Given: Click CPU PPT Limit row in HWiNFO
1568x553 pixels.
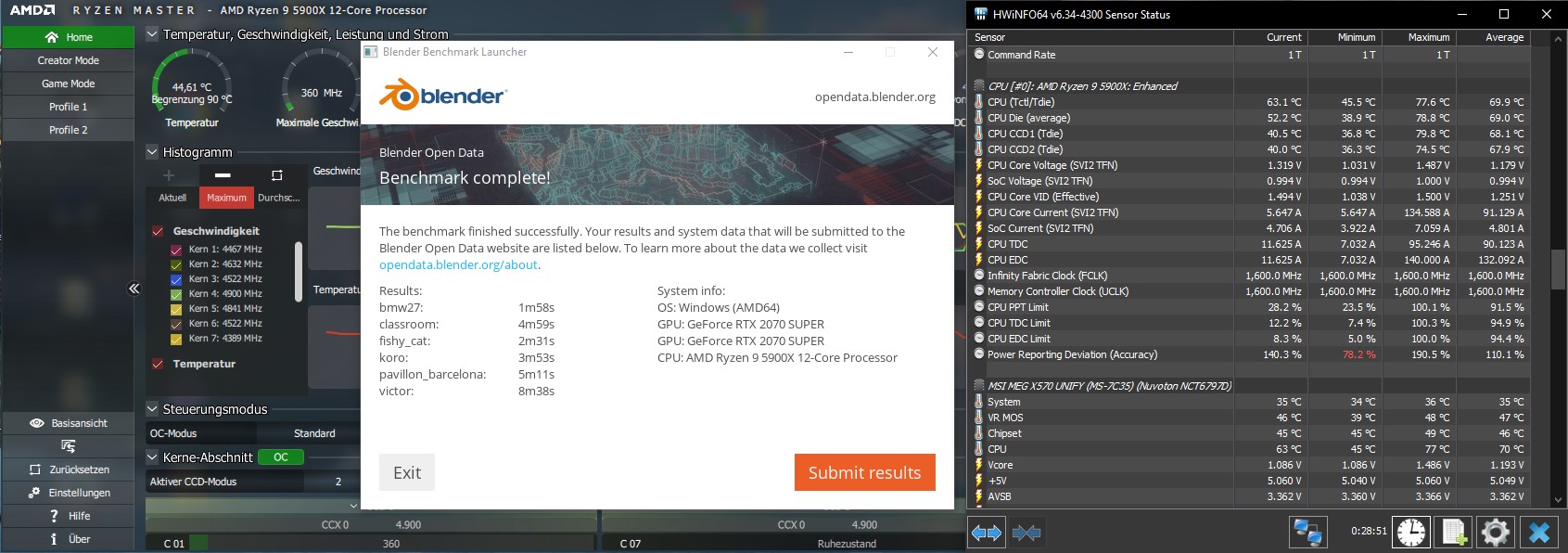Looking at the screenshot, I should pos(1251,307).
